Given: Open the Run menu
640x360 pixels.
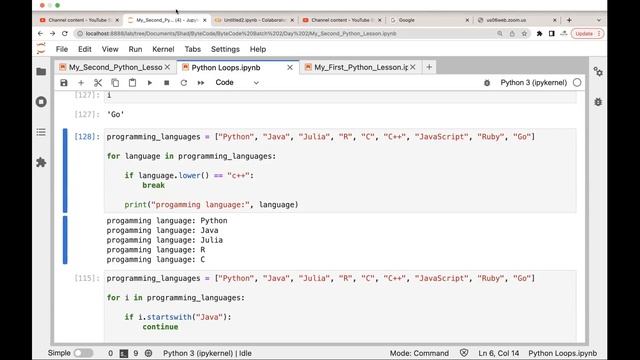Looking at the screenshot, I should coord(135,49).
